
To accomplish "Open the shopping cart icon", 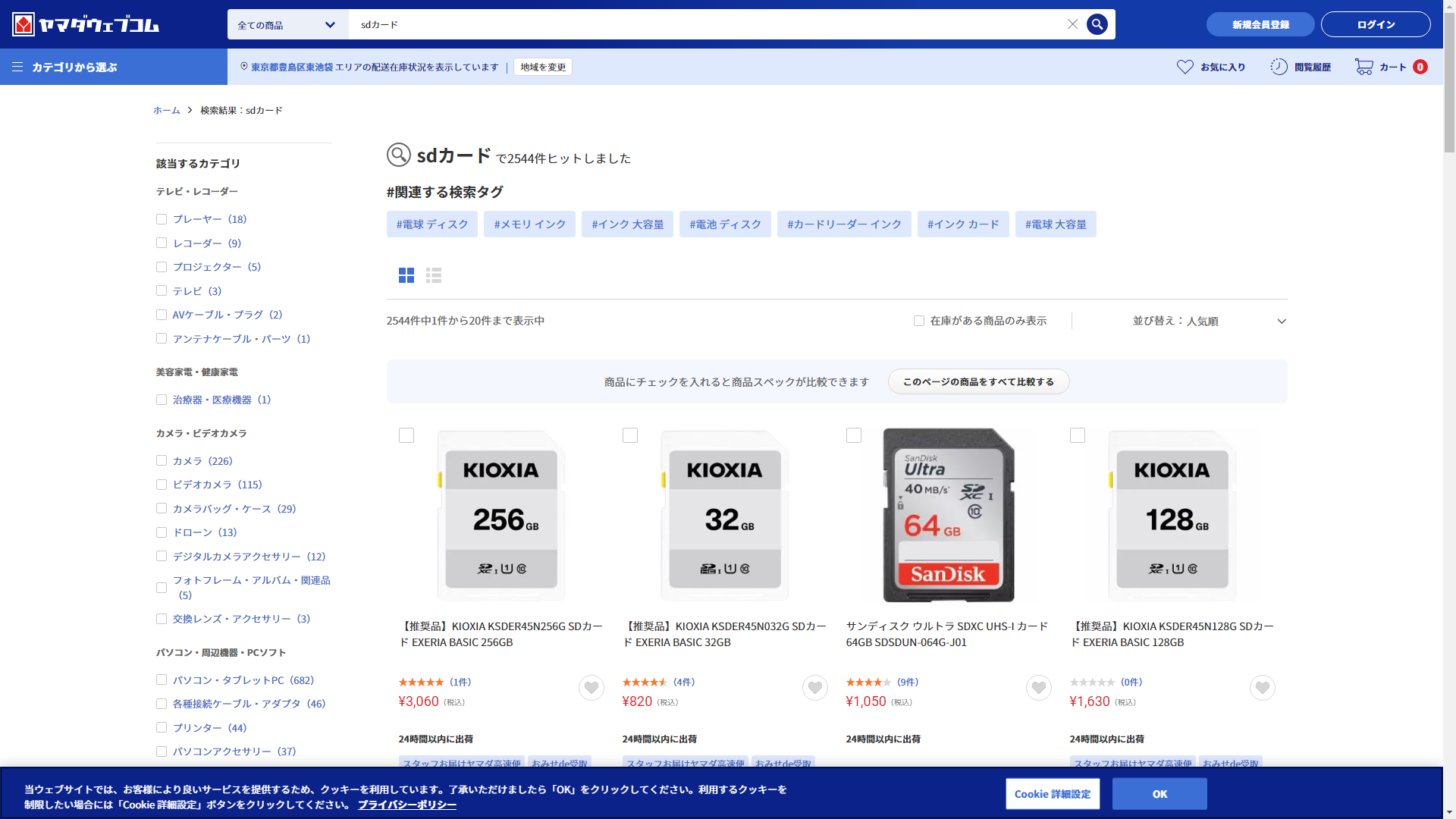I will (1363, 67).
